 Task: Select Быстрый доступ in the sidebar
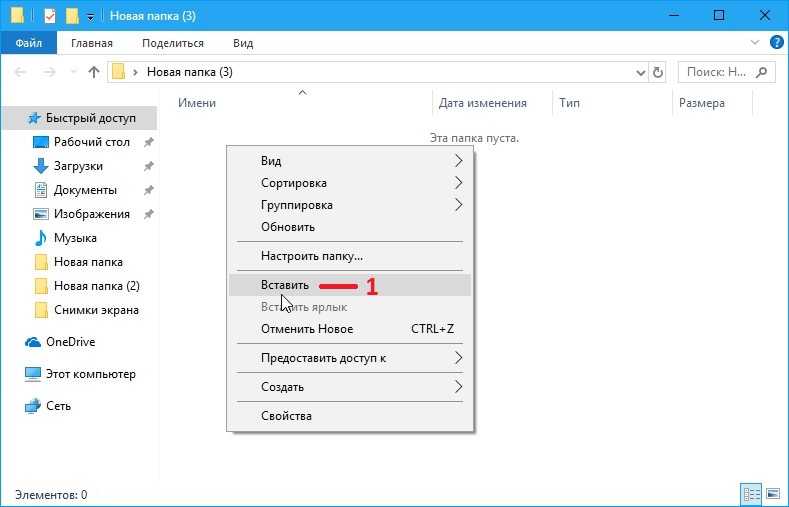(x=80, y=118)
